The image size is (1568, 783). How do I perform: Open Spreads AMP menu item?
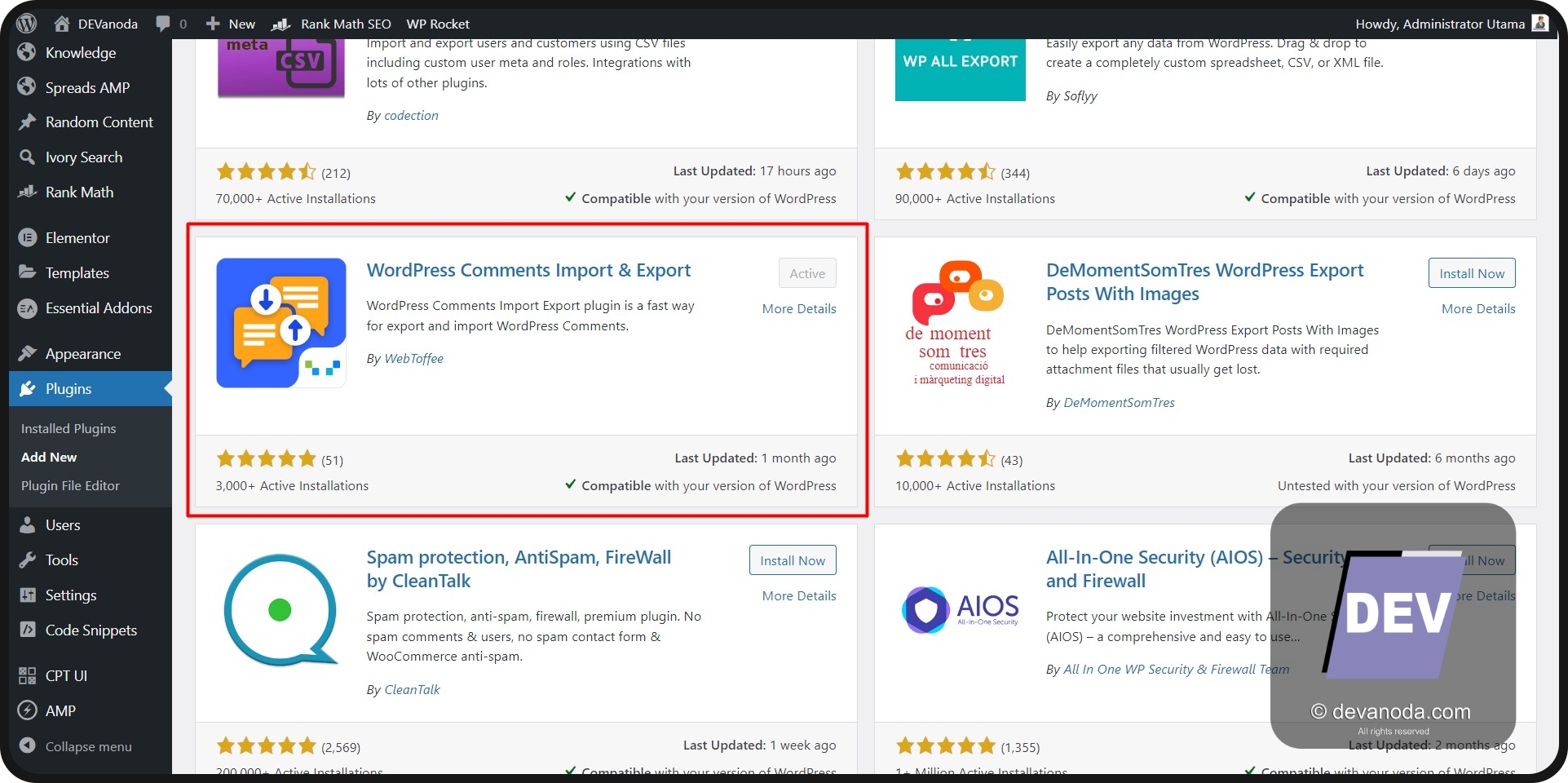coord(87,87)
